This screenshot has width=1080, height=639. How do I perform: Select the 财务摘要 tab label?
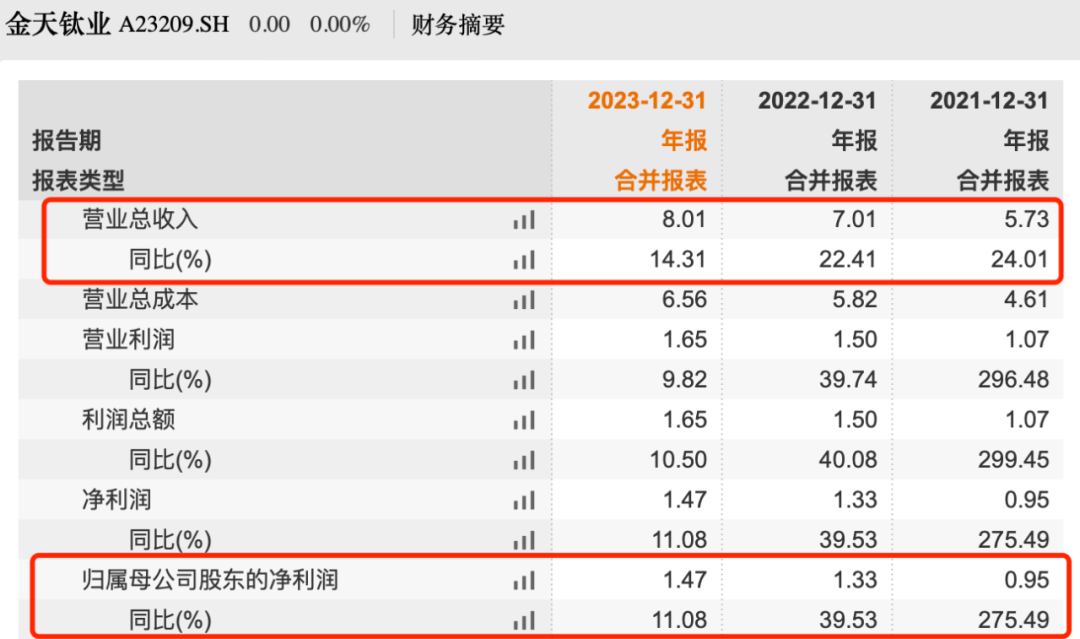(x=458, y=25)
